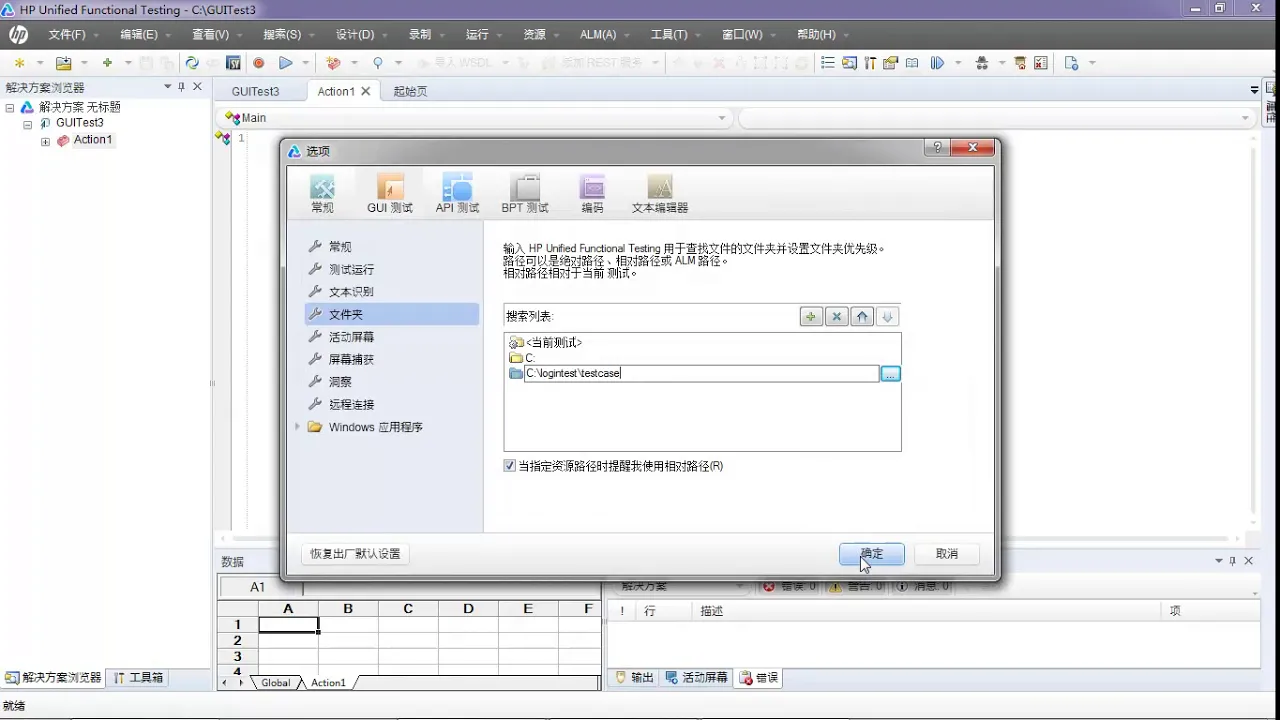This screenshot has width=1280, height=720.
Task: Open the 常规 options category icon
Action: (322, 193)
